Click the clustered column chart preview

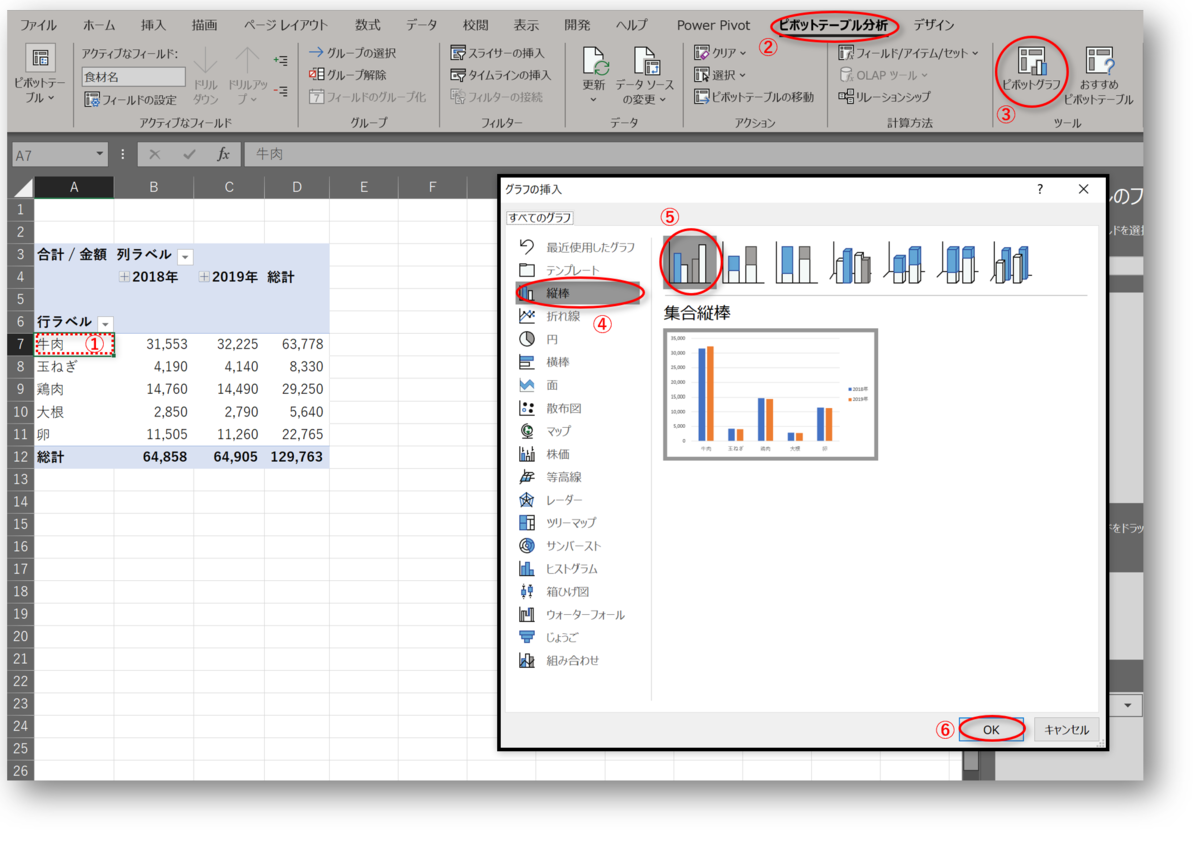point(770,394)
